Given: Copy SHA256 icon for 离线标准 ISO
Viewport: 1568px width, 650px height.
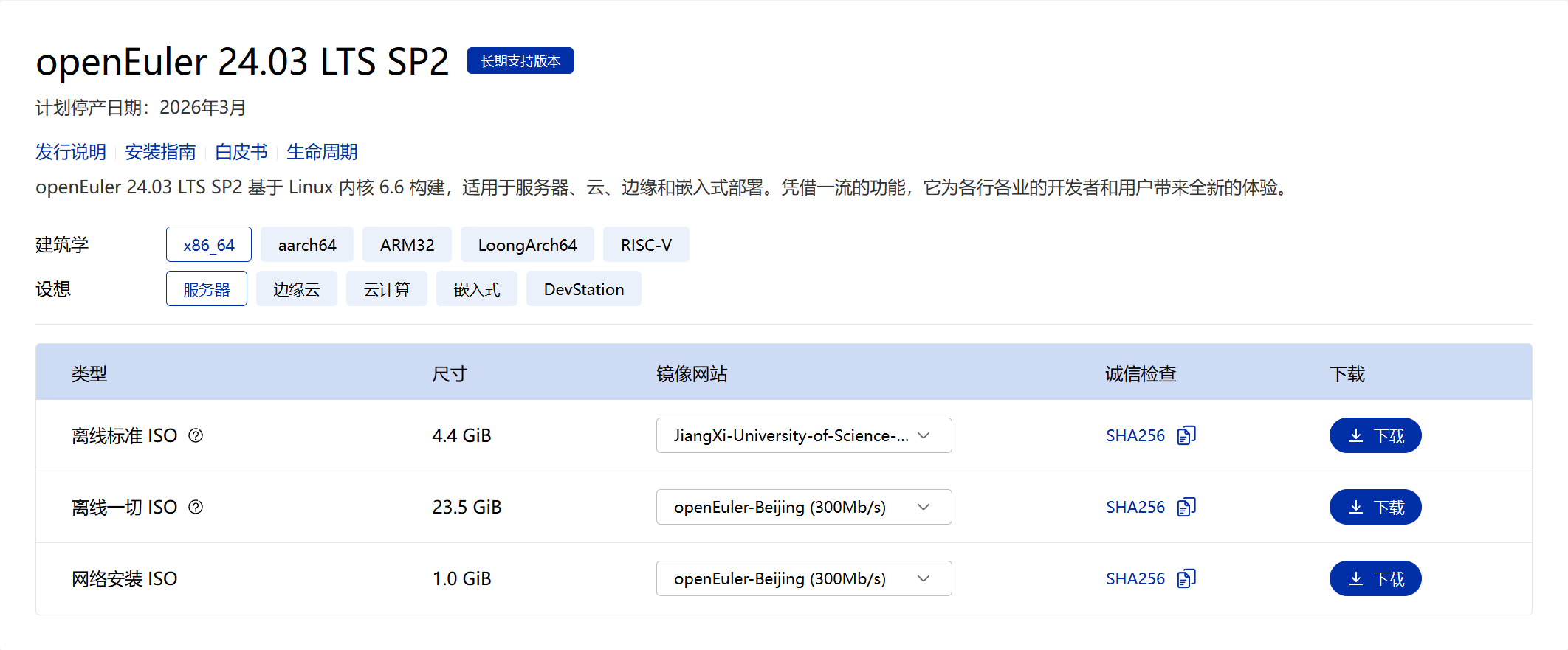Looking at the screenshot, I should point(1186,435).
